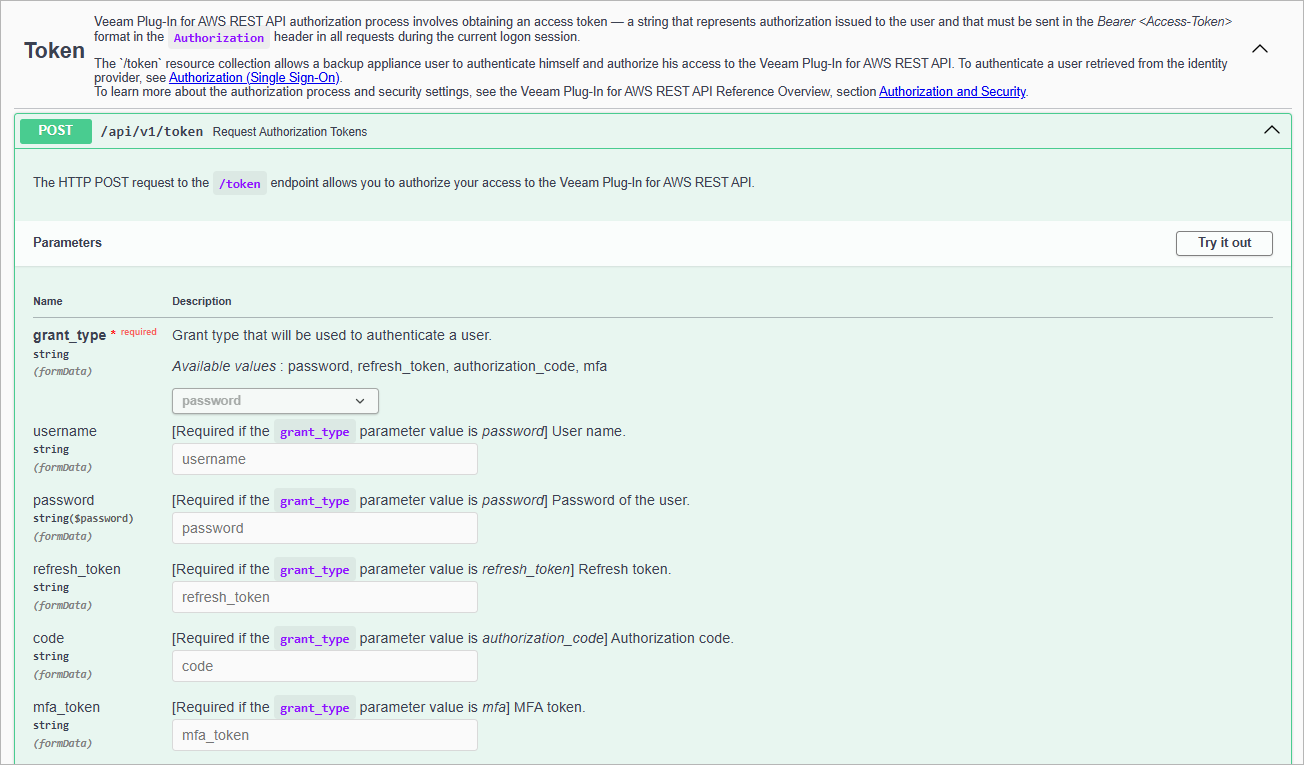This screenshot has height=765, width=1304.
Task: Focus the username input field
Action: point(325,459)
